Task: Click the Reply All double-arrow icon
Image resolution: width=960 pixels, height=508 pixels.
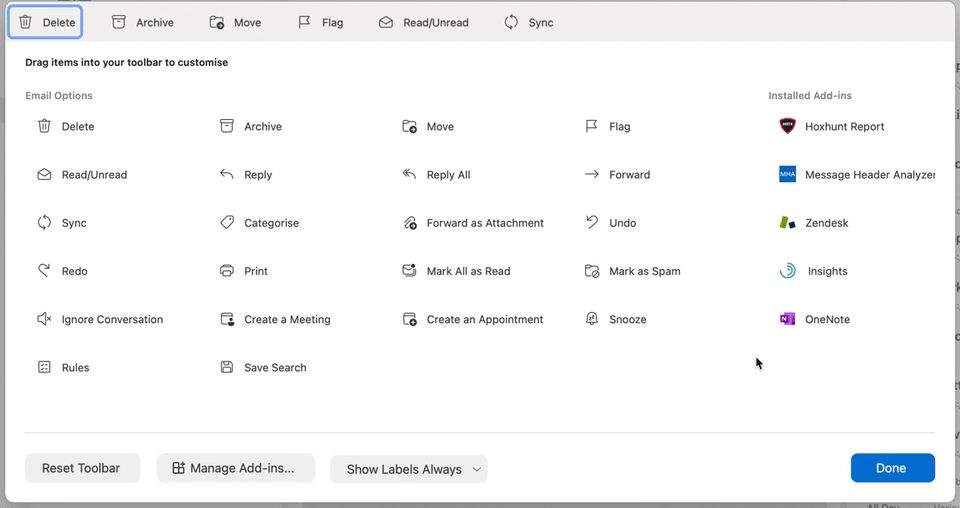Action: pyautogui.click(x=409, y=174)
